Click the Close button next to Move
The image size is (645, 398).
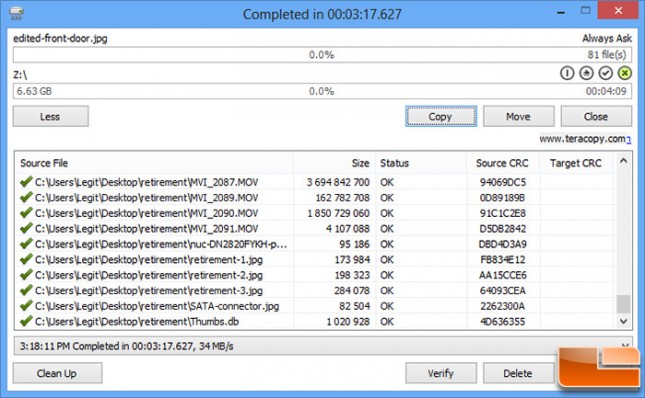596,116
